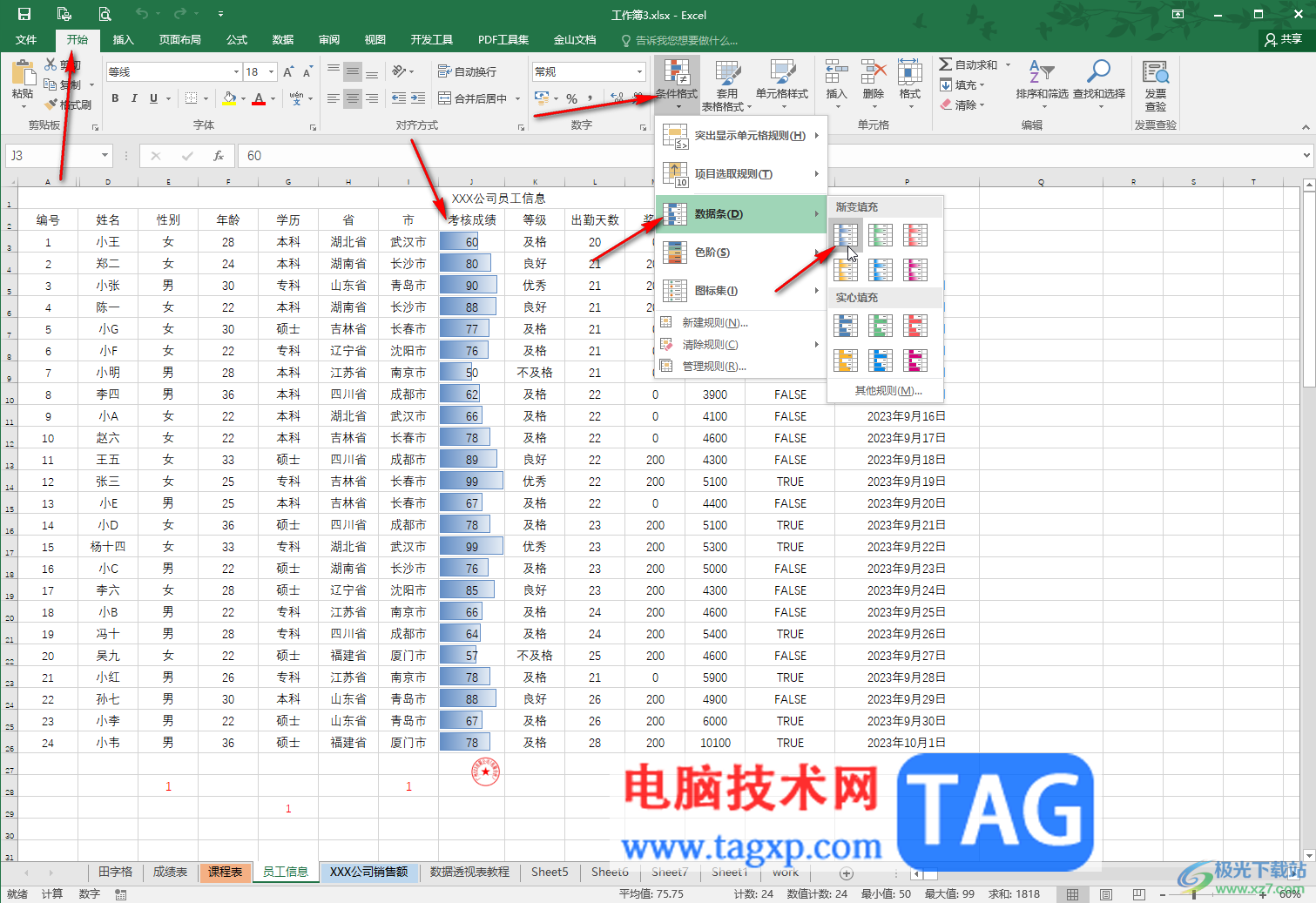
Task: Apply red gradient fill data bar
Action: click(915, 235)
